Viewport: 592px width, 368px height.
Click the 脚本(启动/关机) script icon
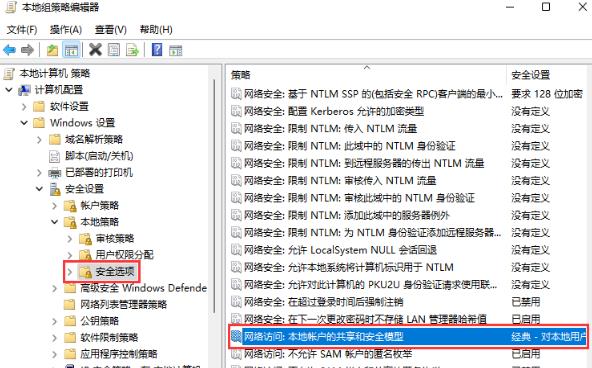pyautogui.click(x=55, y=156)
